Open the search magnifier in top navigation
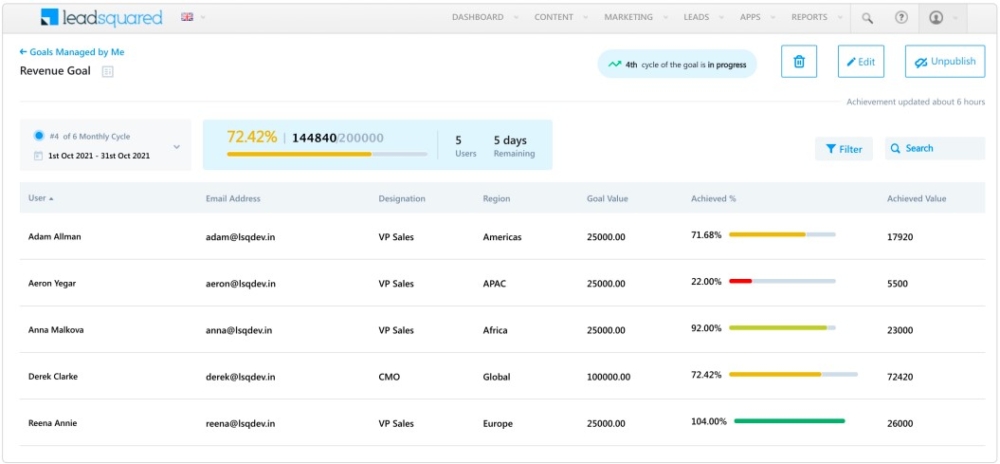The height and width of the screenshot is (464, 1000). pos(867,18)
